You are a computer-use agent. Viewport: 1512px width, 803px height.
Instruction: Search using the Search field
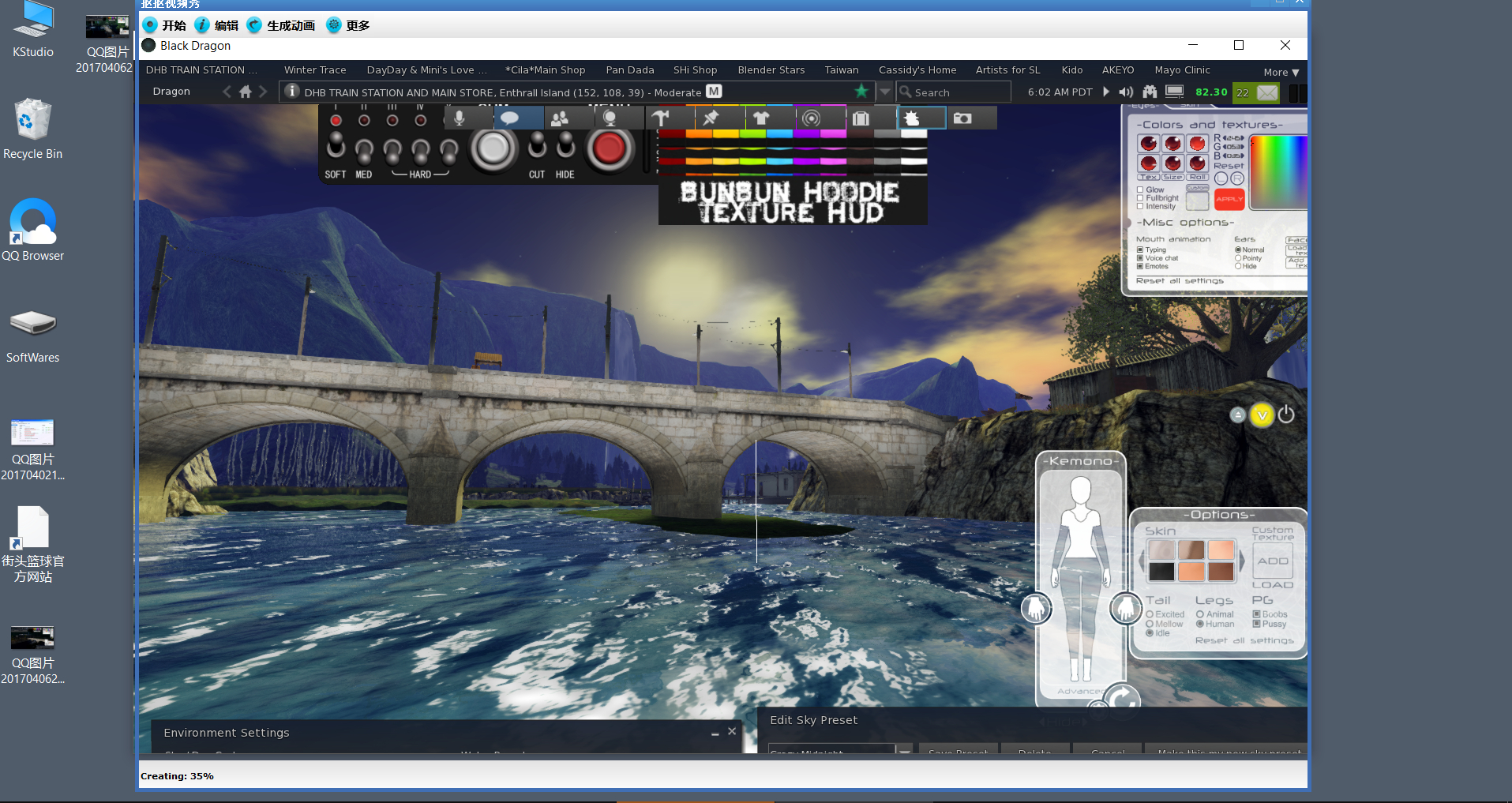tap(954, 92)
